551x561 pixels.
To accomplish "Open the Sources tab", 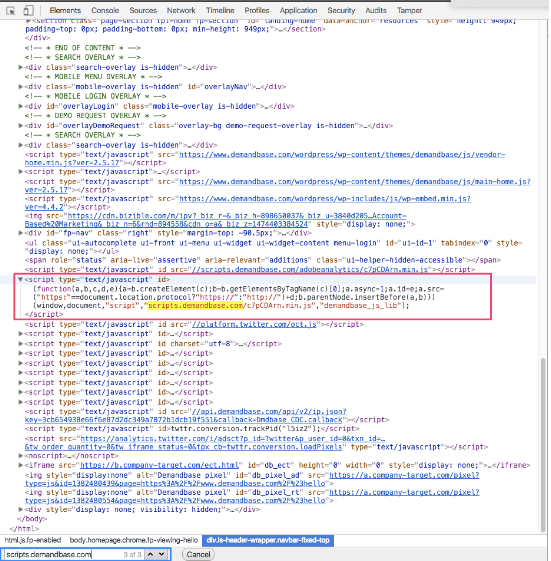I will pyautogui.click(x=143, y=10).
